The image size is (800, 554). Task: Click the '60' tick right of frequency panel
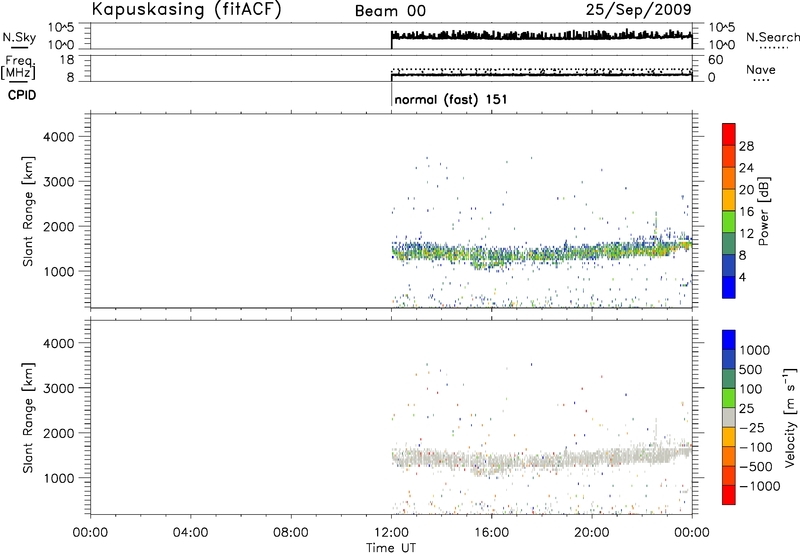715,60
